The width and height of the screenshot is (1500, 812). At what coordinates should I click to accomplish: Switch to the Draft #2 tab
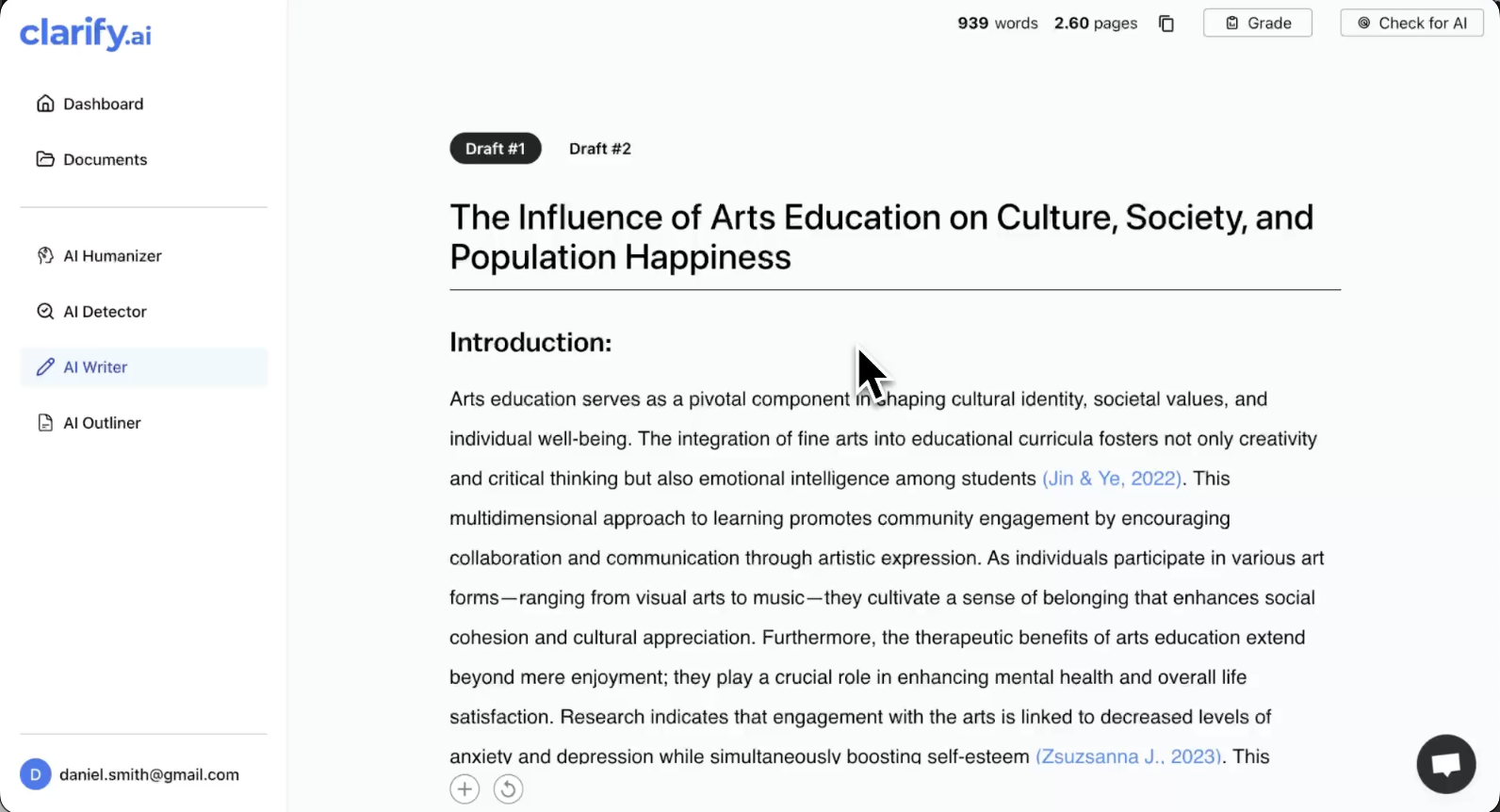coord(600,149)
